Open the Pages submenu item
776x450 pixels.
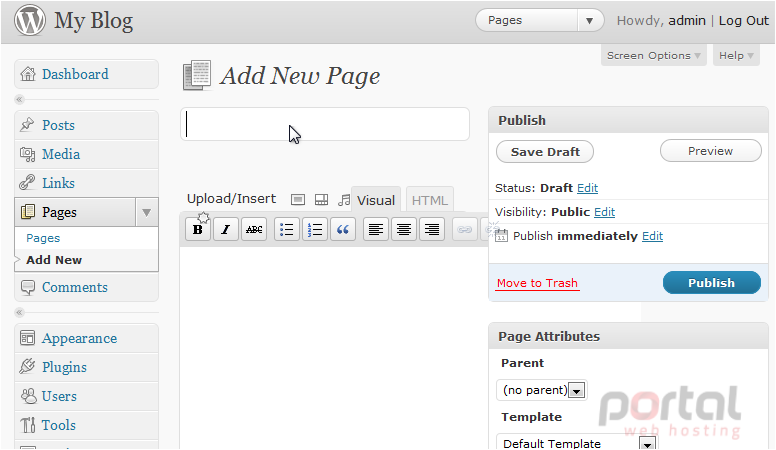43,238
